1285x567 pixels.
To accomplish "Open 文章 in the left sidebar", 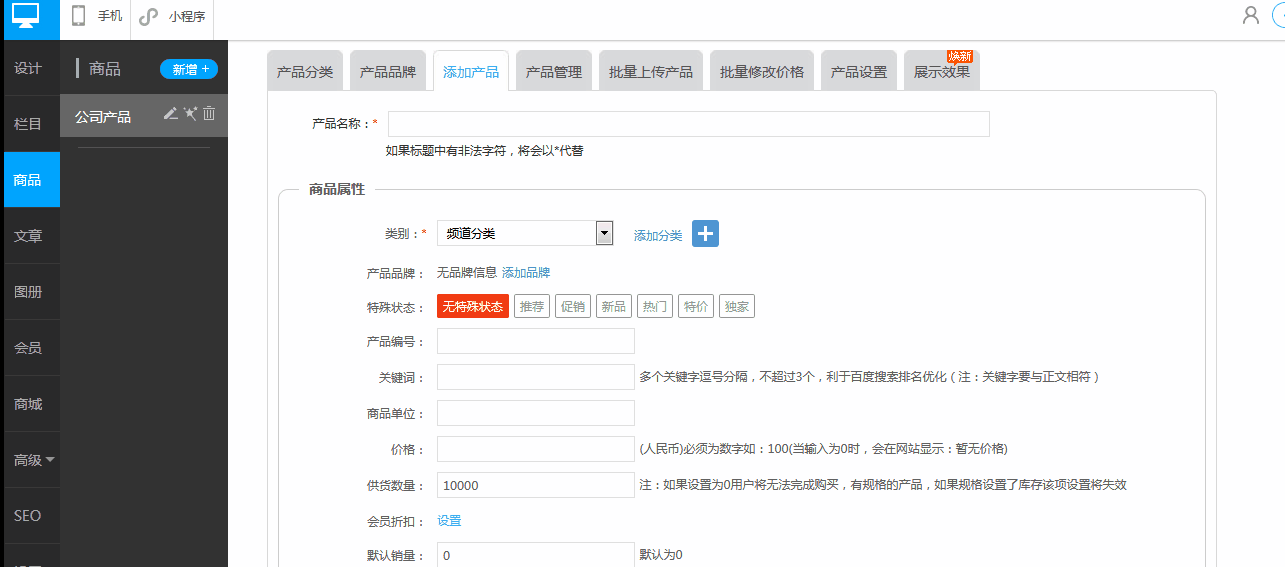I will pos(28,236).
